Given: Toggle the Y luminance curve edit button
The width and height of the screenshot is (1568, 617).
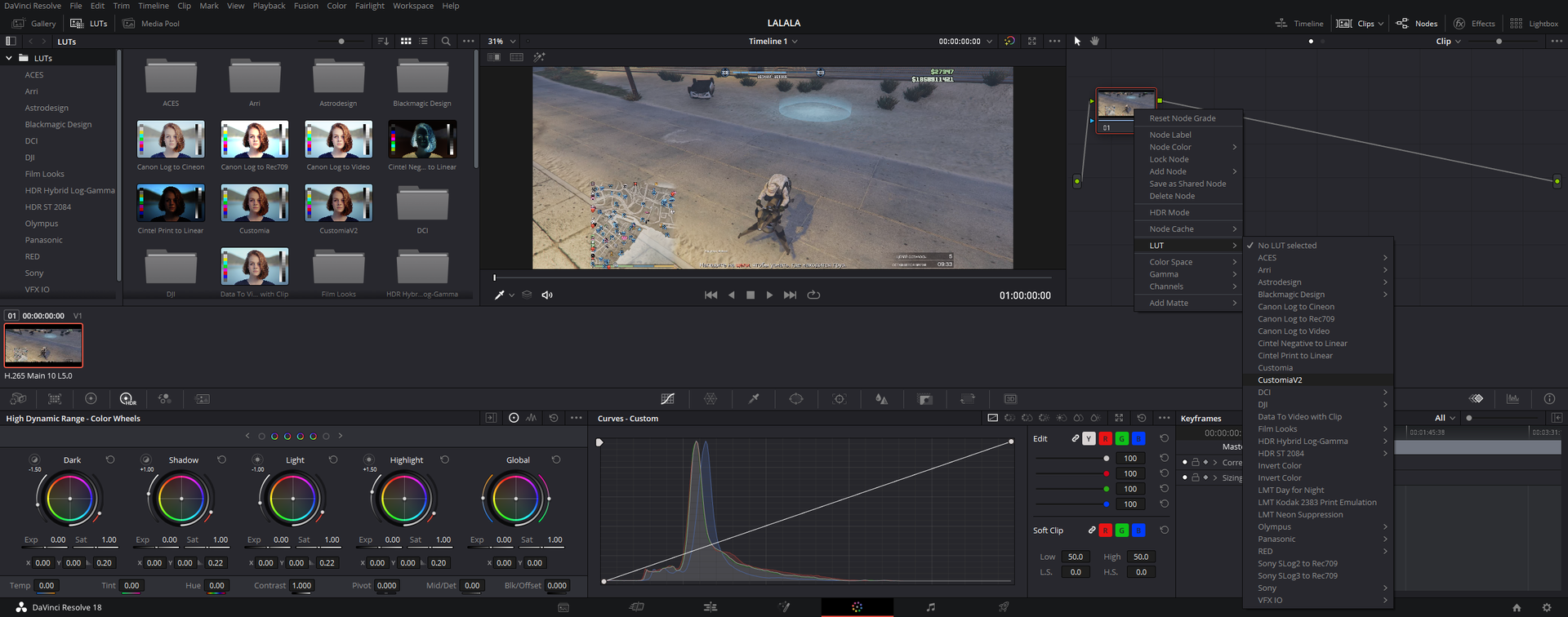Looking at the screenshot, I should click(x=1089, y=439).
